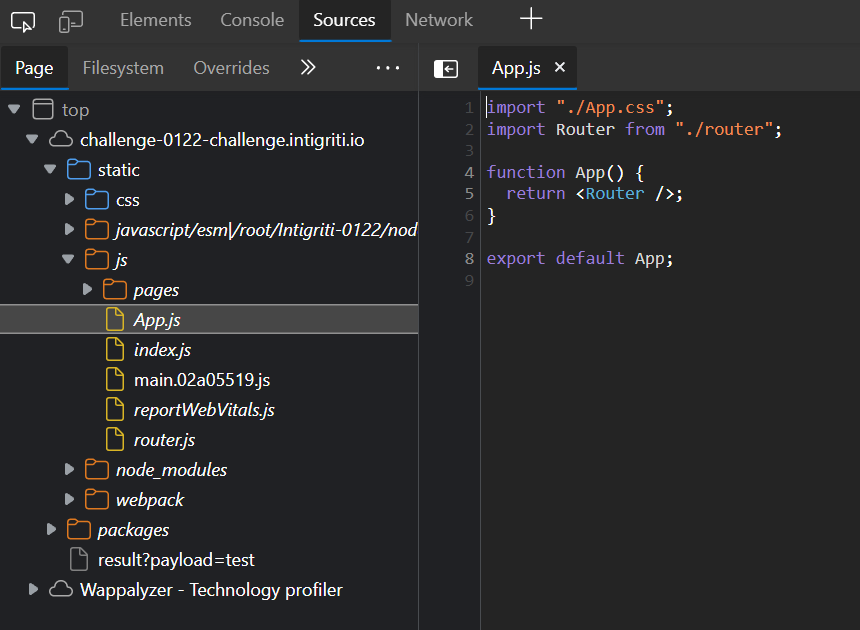Click the index.js file icon

point(115,350)
